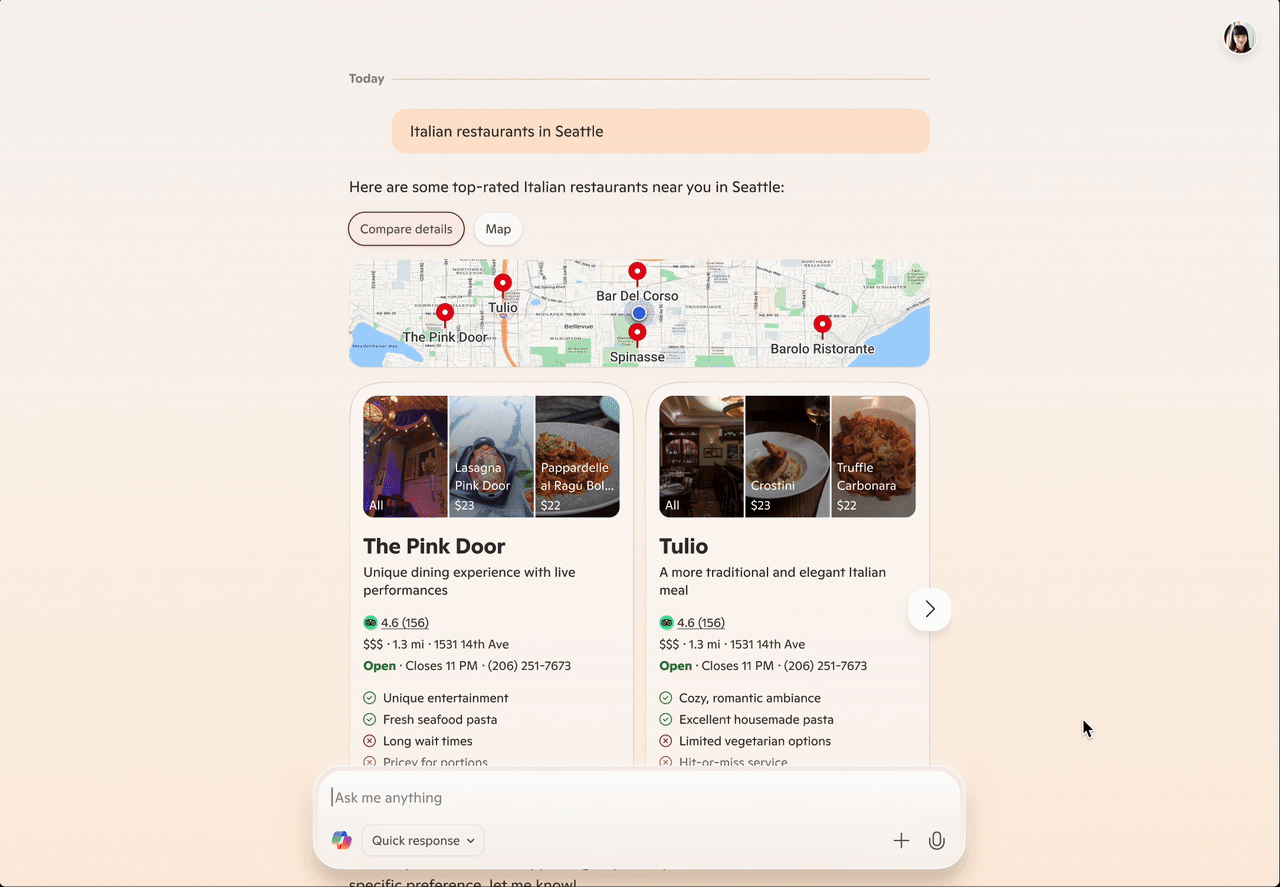Click The Pink Door restaurant title
This screenshot has height=887, width=1280.
click(434, 546)
